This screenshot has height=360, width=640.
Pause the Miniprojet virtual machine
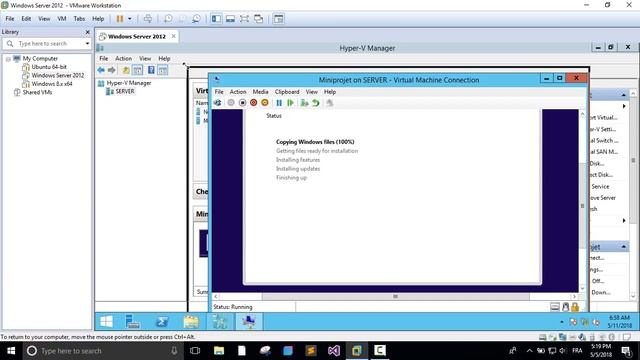click(x=279, y=103)
